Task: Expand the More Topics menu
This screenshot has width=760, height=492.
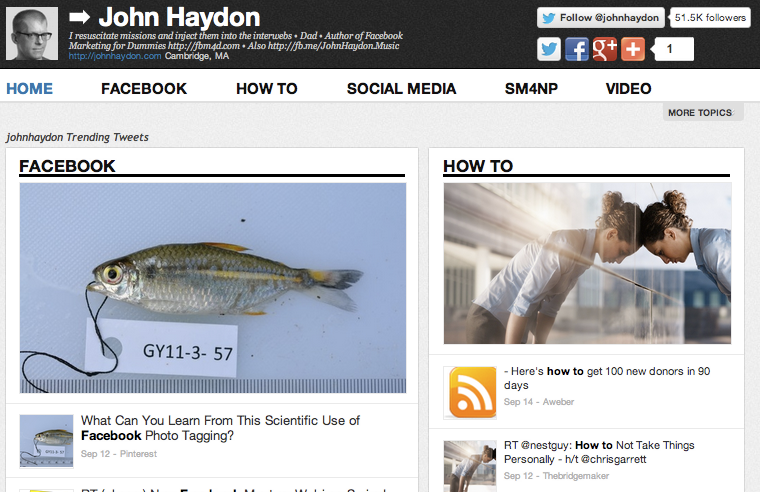Action: point(701,113)
